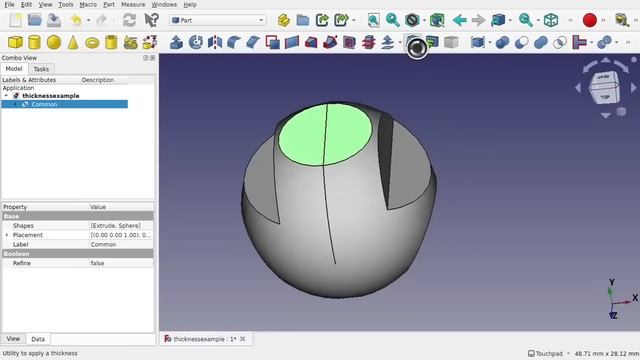Click the navigation cube right arrow

click(x=633, y=87)
